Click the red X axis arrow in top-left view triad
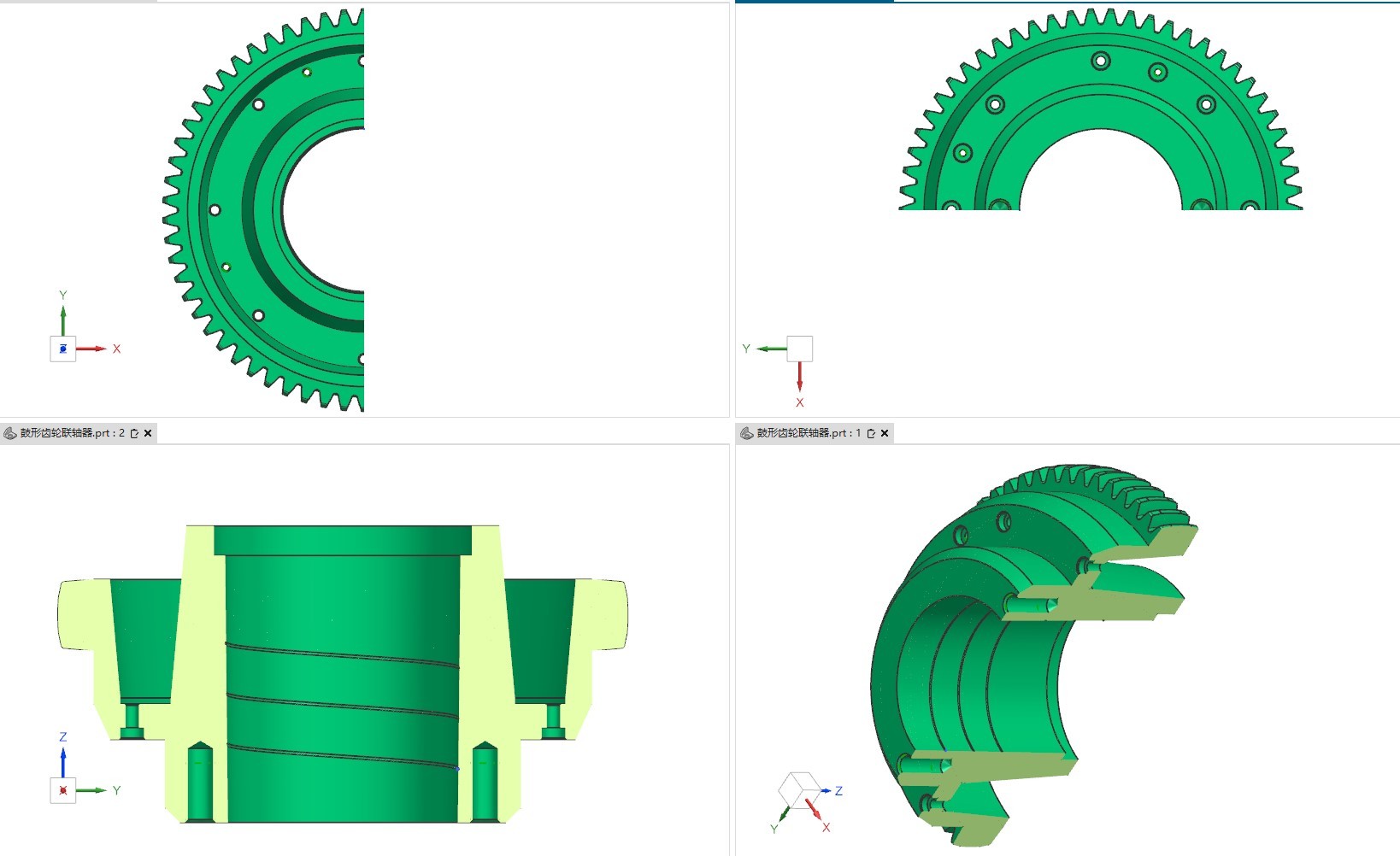Image resolution: width=1400 pixels, height=856 pixels. pyautogui.click(x=91, y=349)
